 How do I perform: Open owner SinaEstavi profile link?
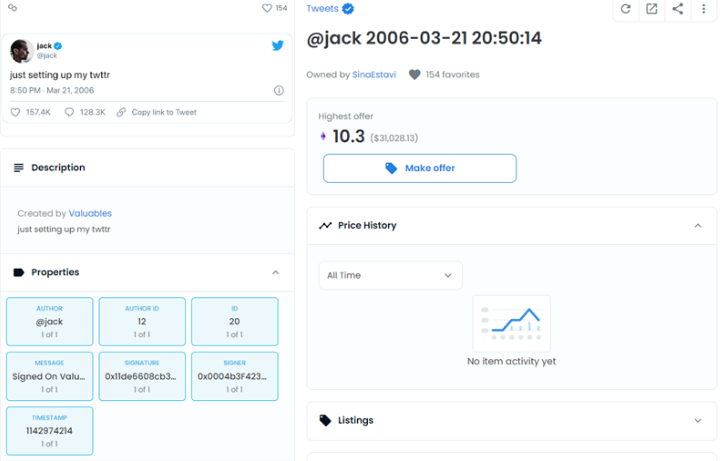tap(374, 75)
